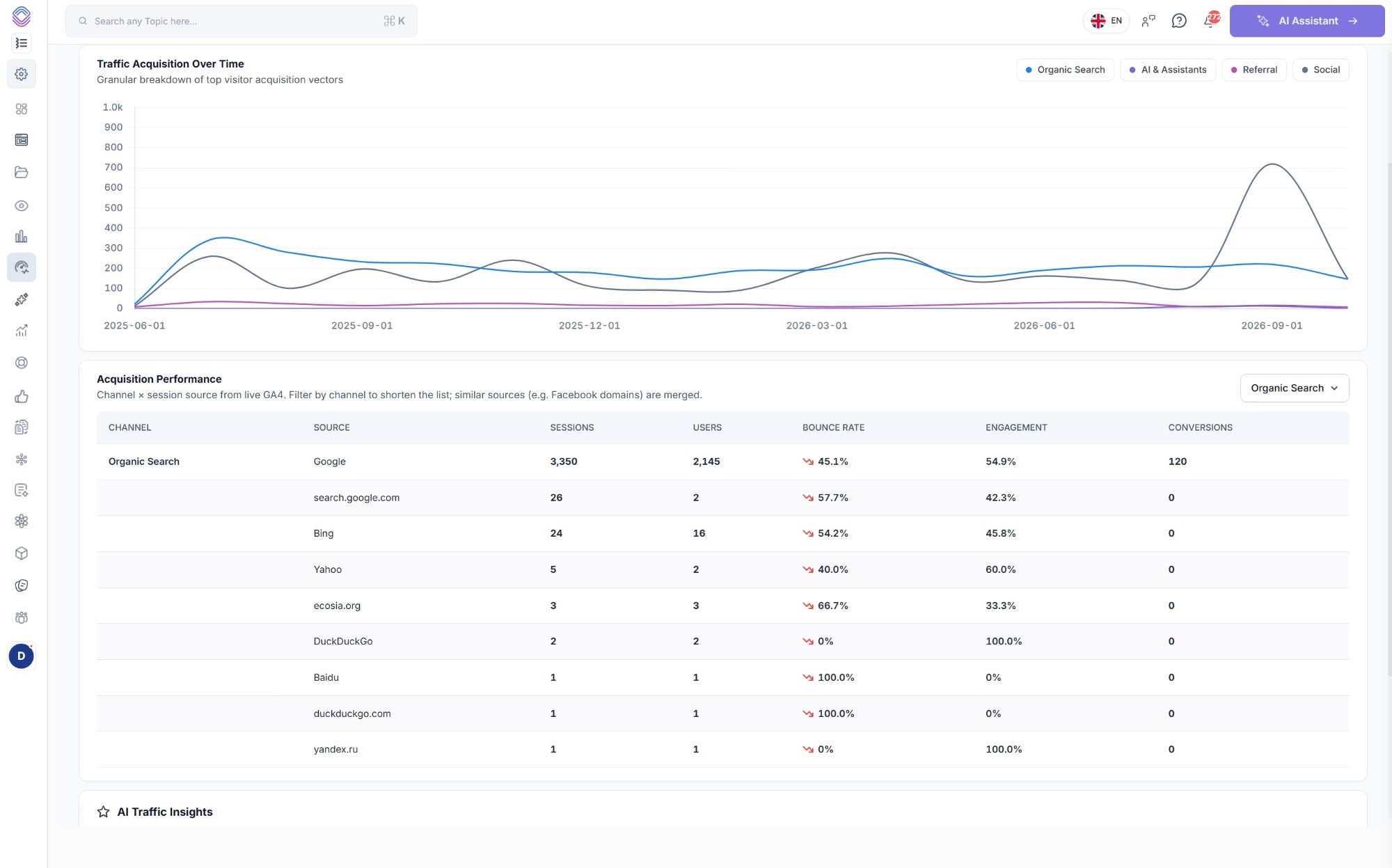
Task: Click the search.google.com source row
Action: (722, 498)
